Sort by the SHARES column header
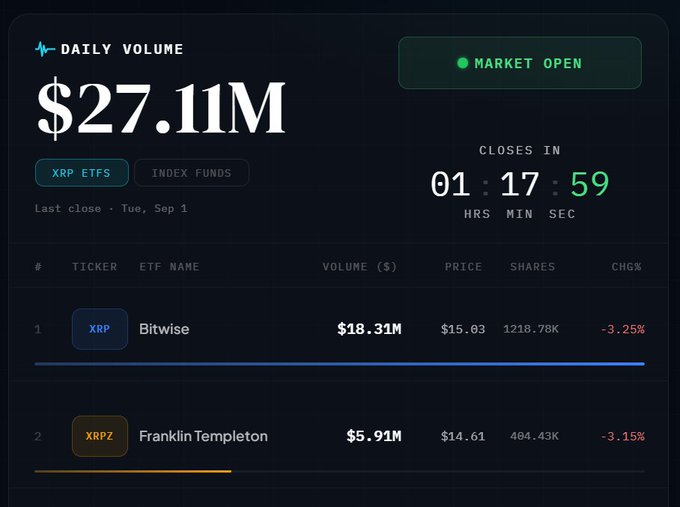Image resolution: width=680 pixels, height=507 pixels. pos(533,266)
